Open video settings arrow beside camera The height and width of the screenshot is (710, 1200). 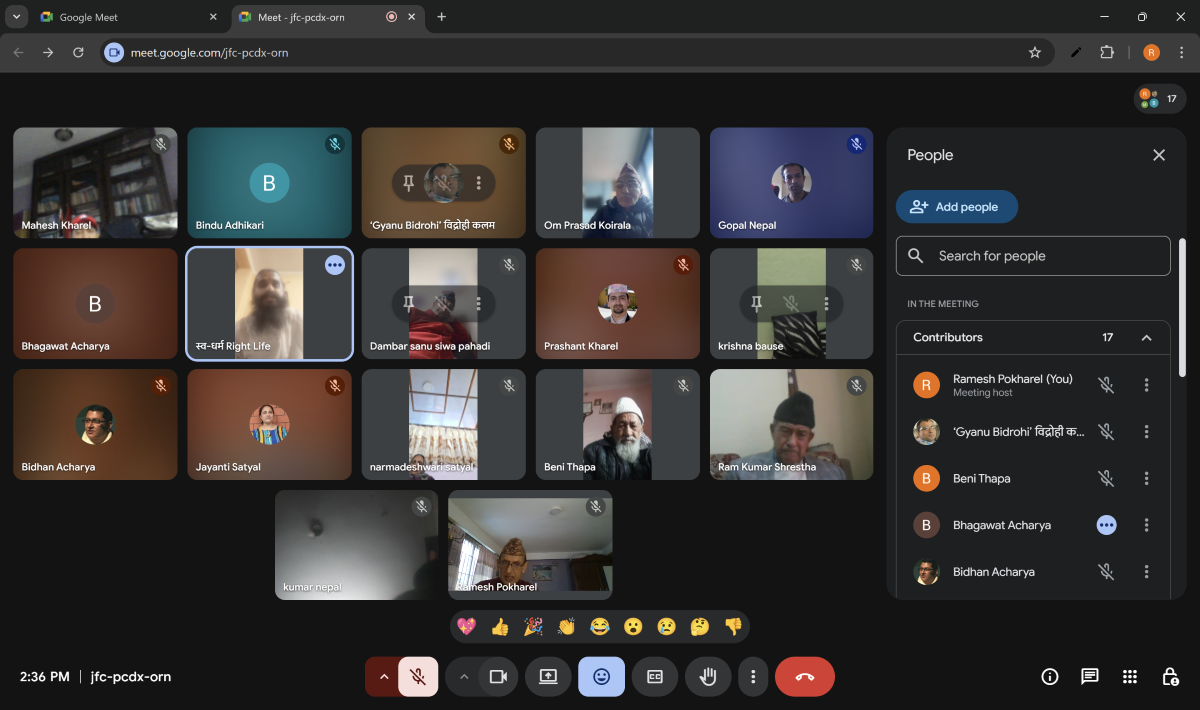point(463,677)
